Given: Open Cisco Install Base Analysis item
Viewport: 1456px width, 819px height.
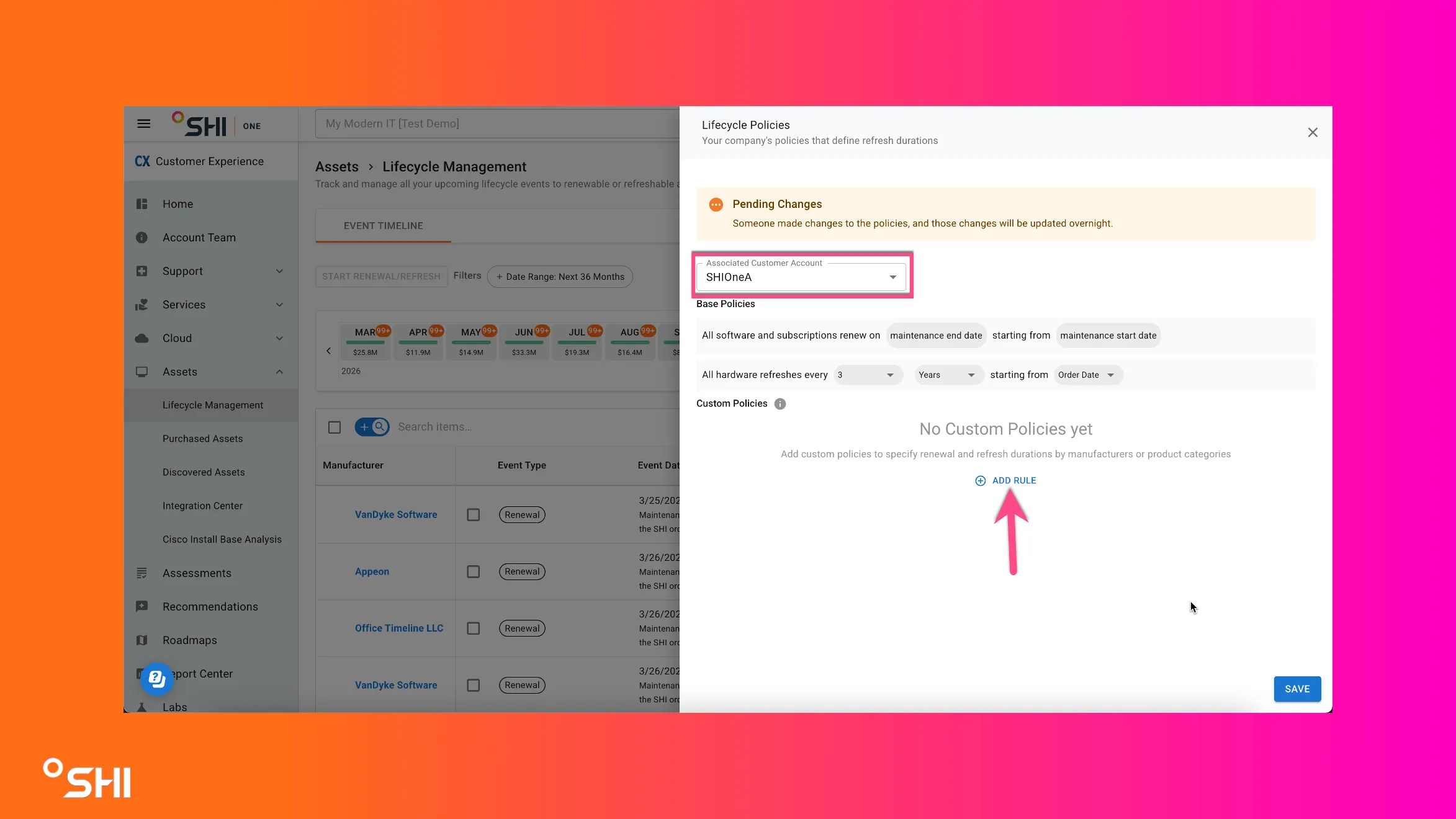Looking at the screenshot, I should pos(222,539).
